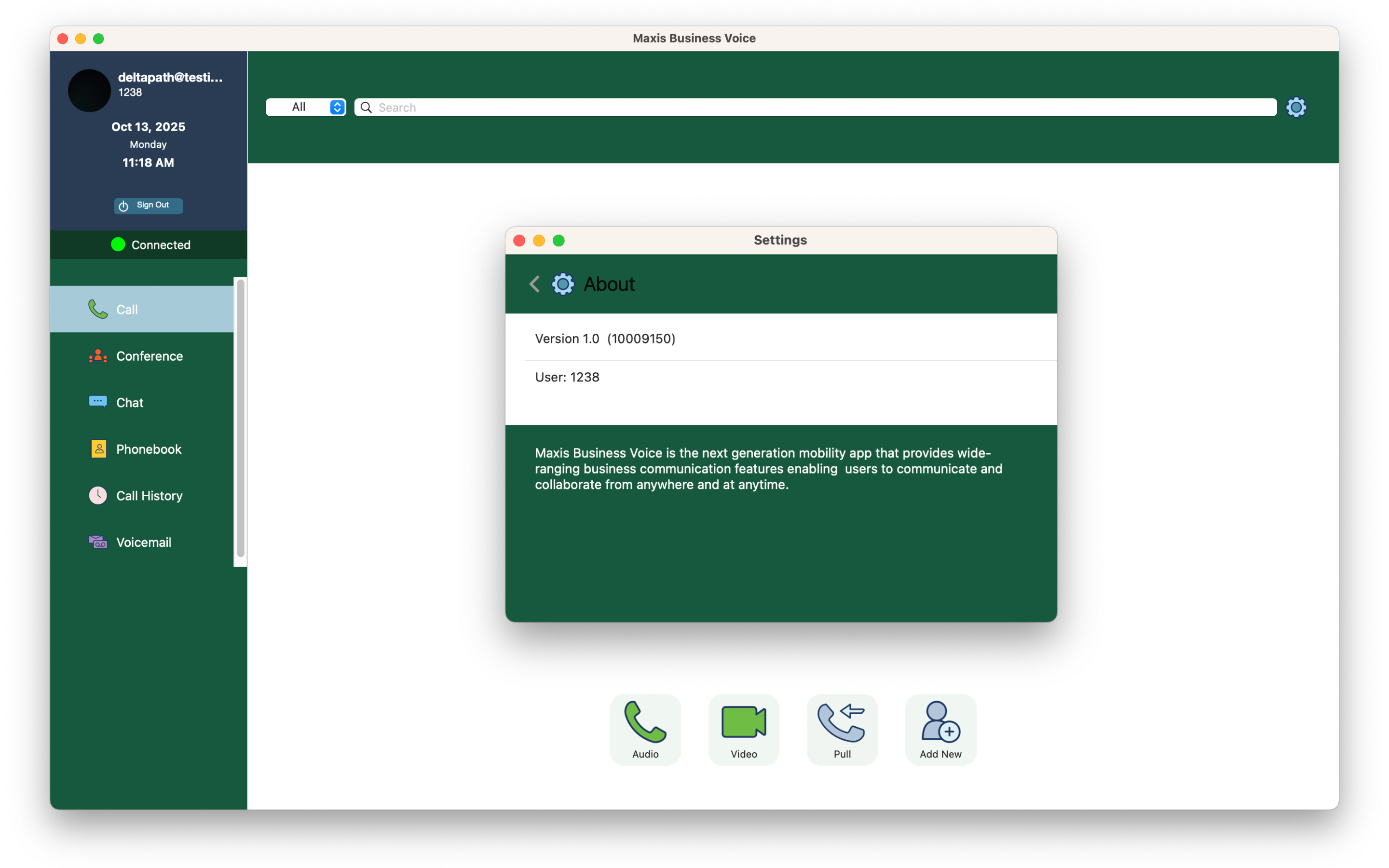Viewport: 1389px width, 868px height.
Task: Click the Pull call button
Action: click(x=842, y=730)
